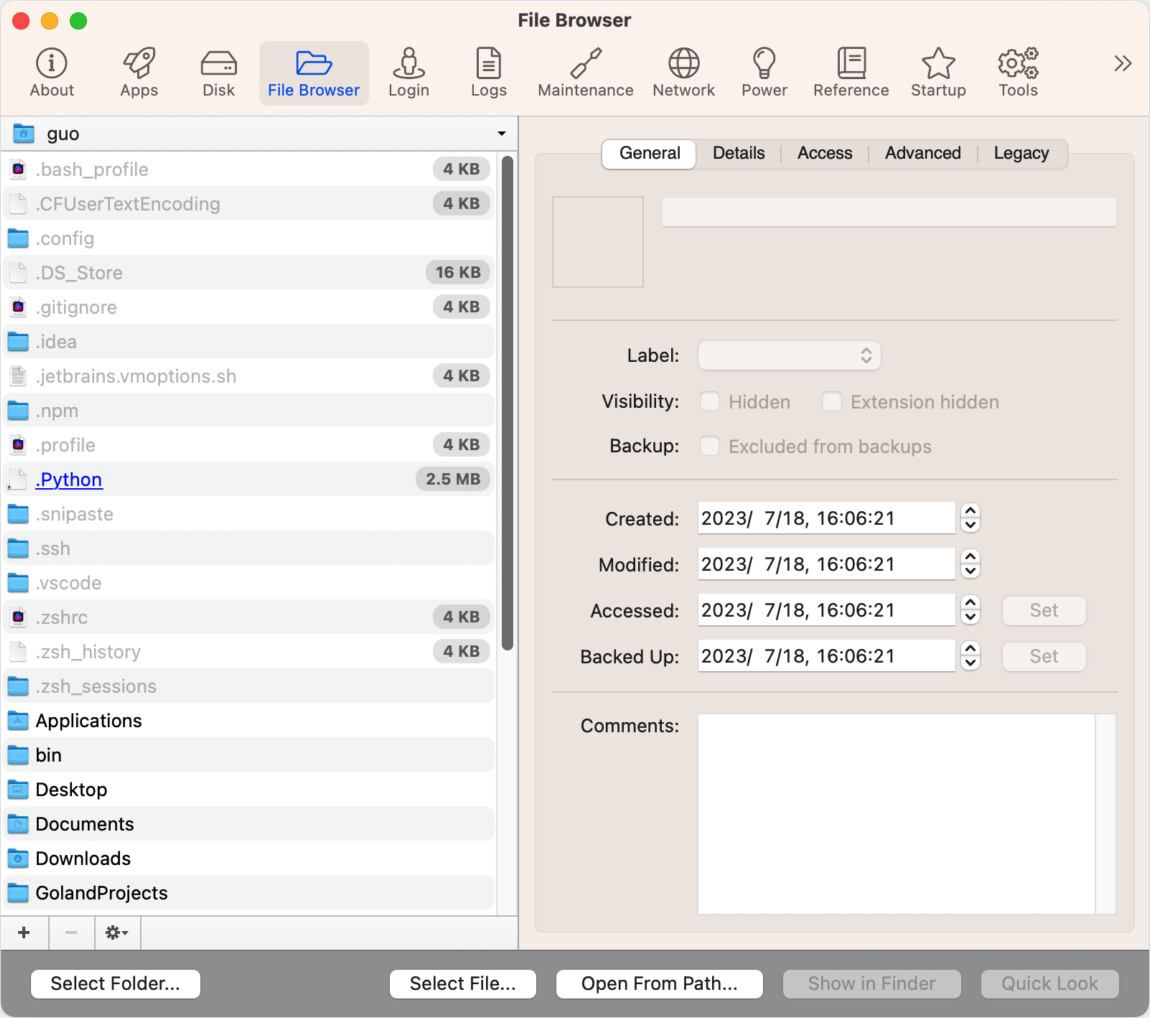Click the file name field at top

(x=889, y=211)
